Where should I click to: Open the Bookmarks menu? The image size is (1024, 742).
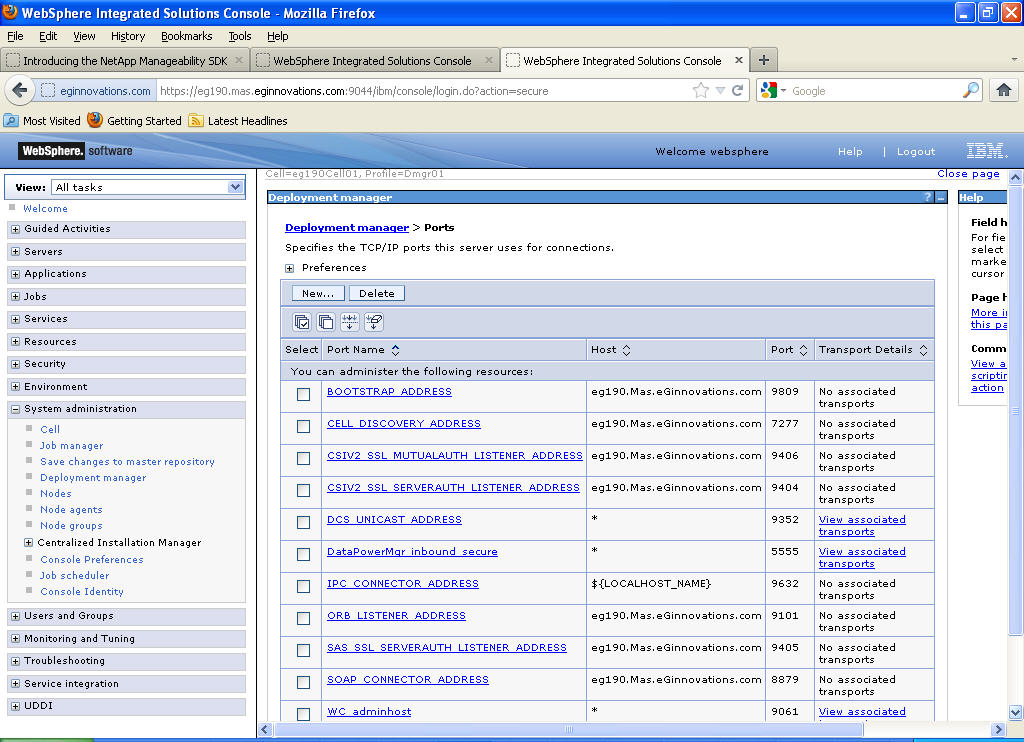[x=187, y=36]
